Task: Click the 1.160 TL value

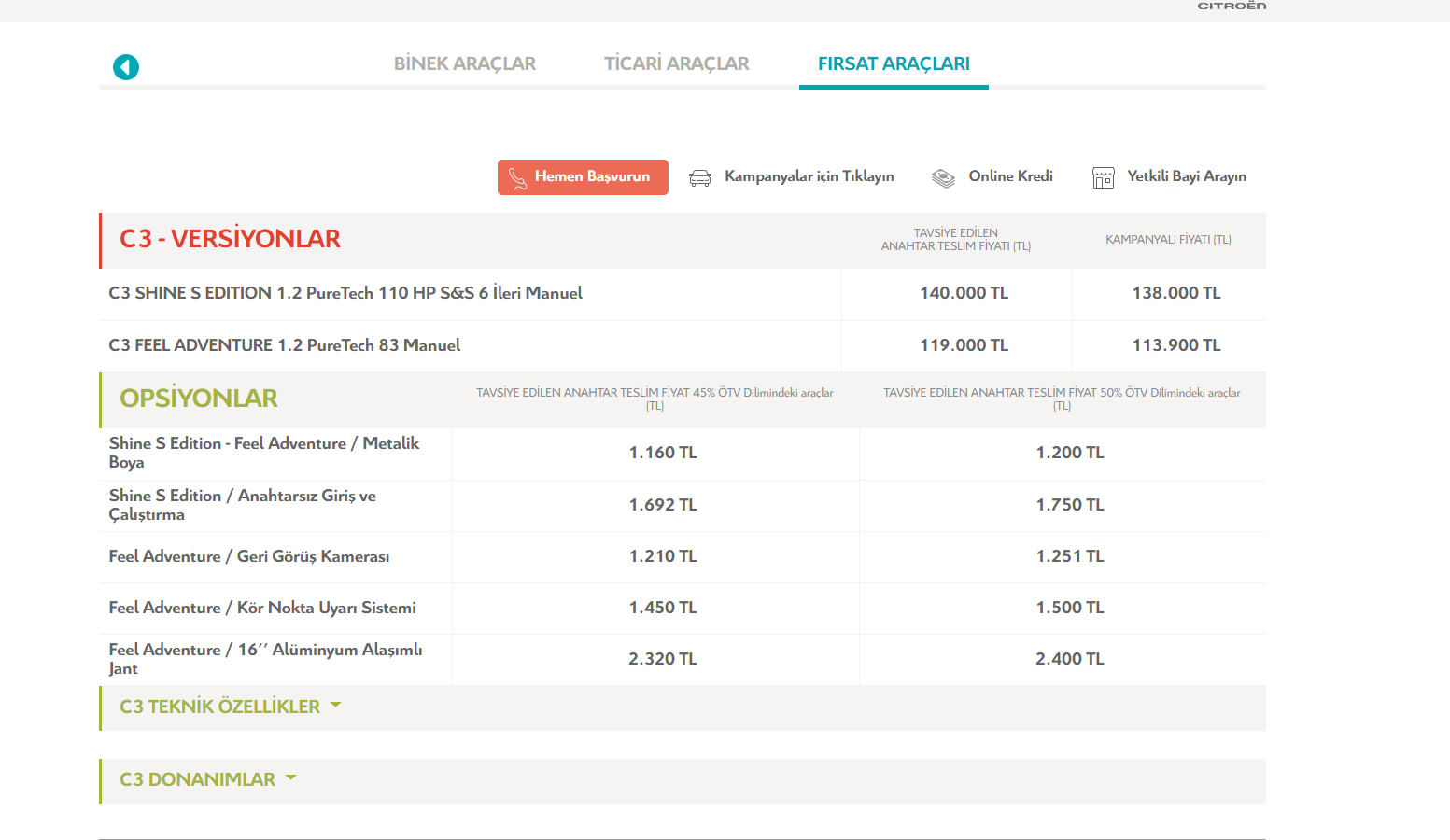Action: [x=663, y=453]
